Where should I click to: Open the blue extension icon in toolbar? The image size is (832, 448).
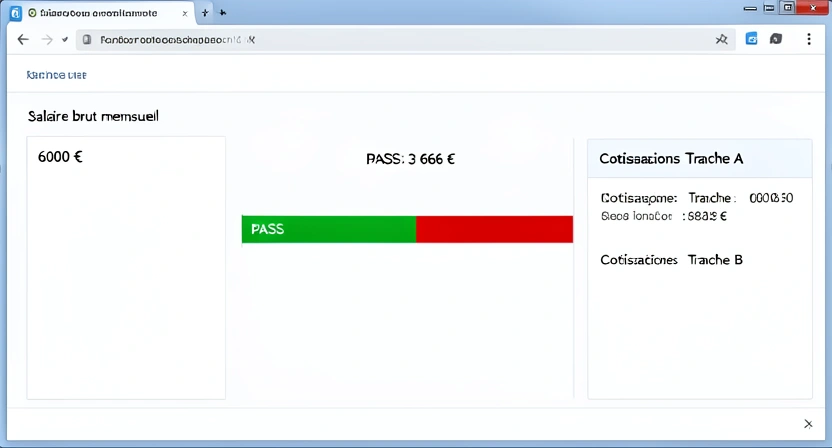click(752, 40)
